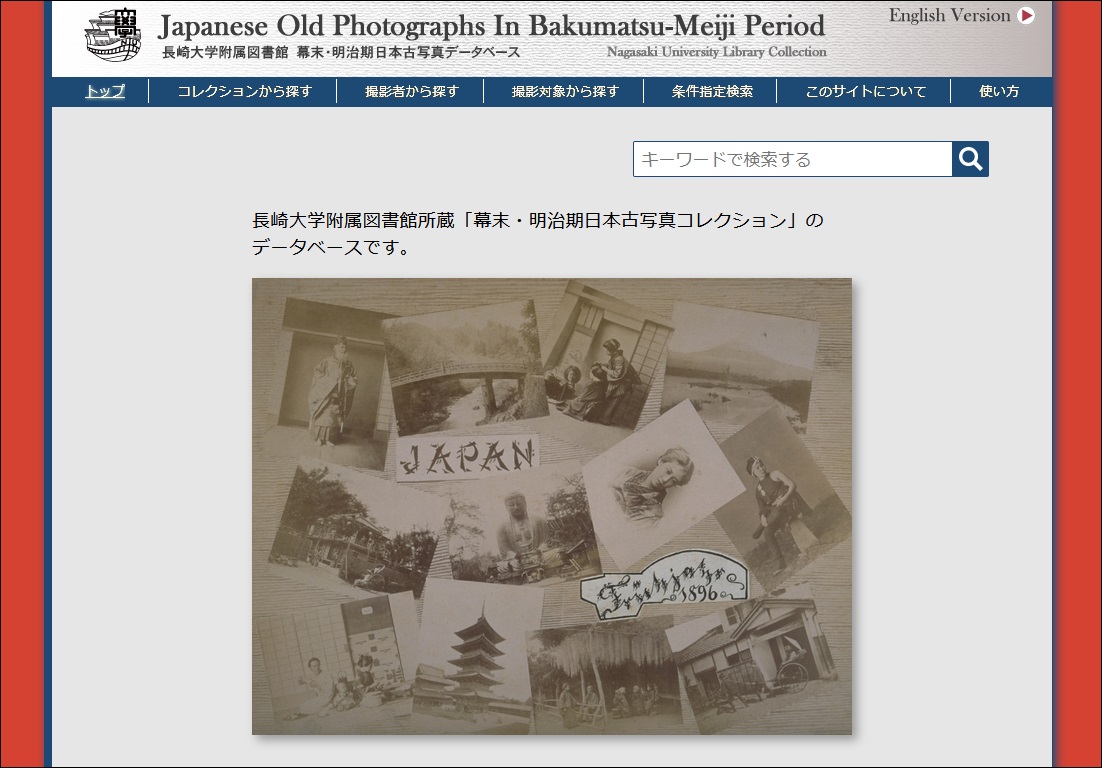Screen dimensions: 1102x768
Task: Click the site title Japanese Old Photographs heading
Action: 491,26
